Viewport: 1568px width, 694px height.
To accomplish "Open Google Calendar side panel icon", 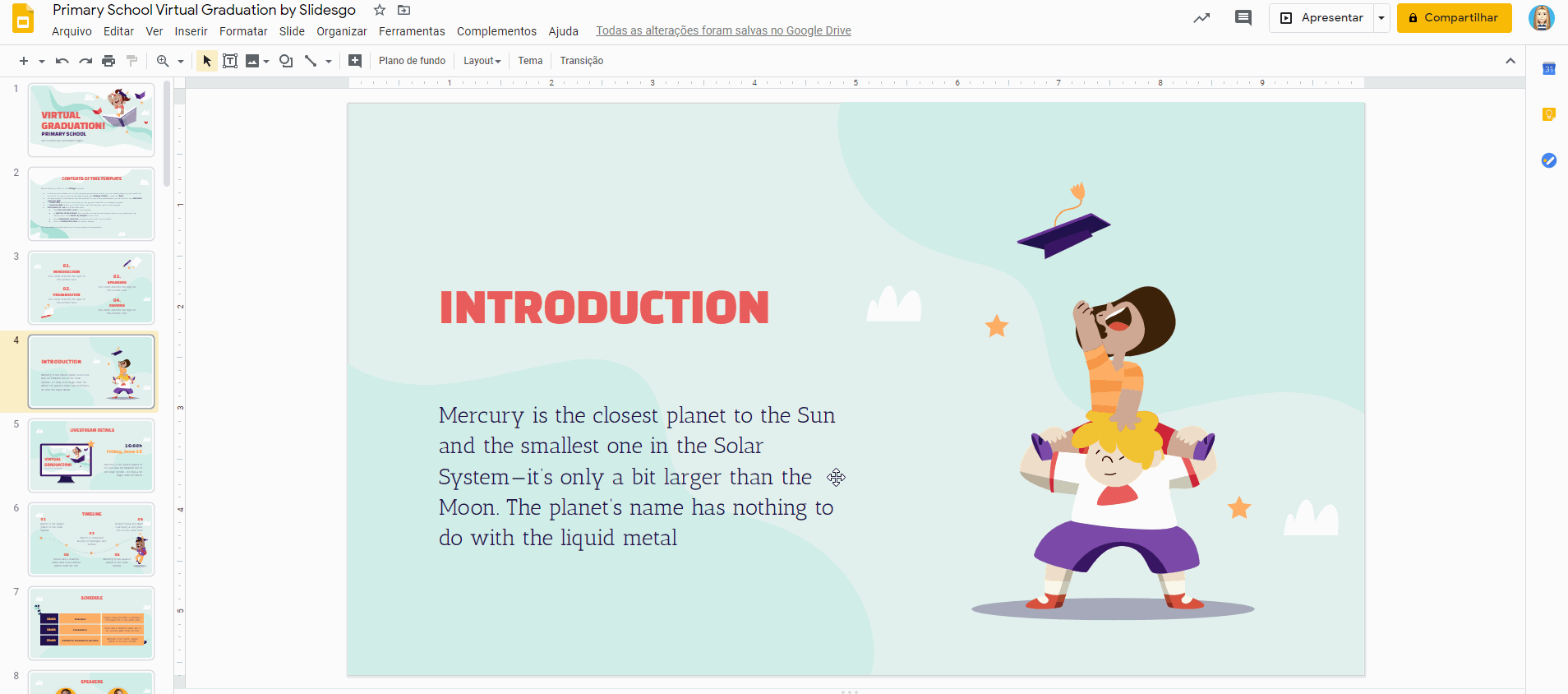I will (x=1549, y=69).
